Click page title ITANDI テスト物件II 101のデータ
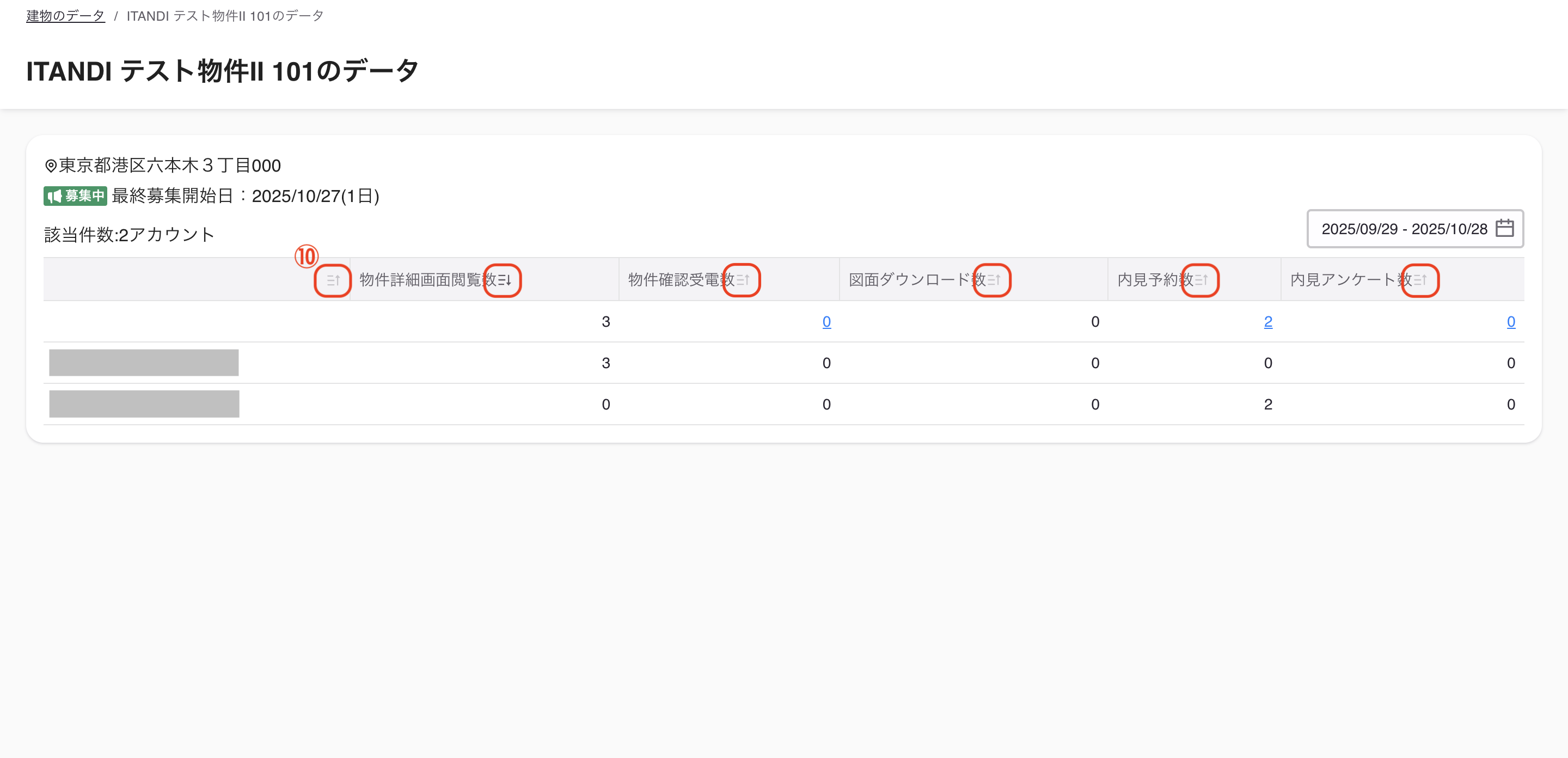Image resolution: width=1568 pixels, height=758 pixels. coord(222,71)
